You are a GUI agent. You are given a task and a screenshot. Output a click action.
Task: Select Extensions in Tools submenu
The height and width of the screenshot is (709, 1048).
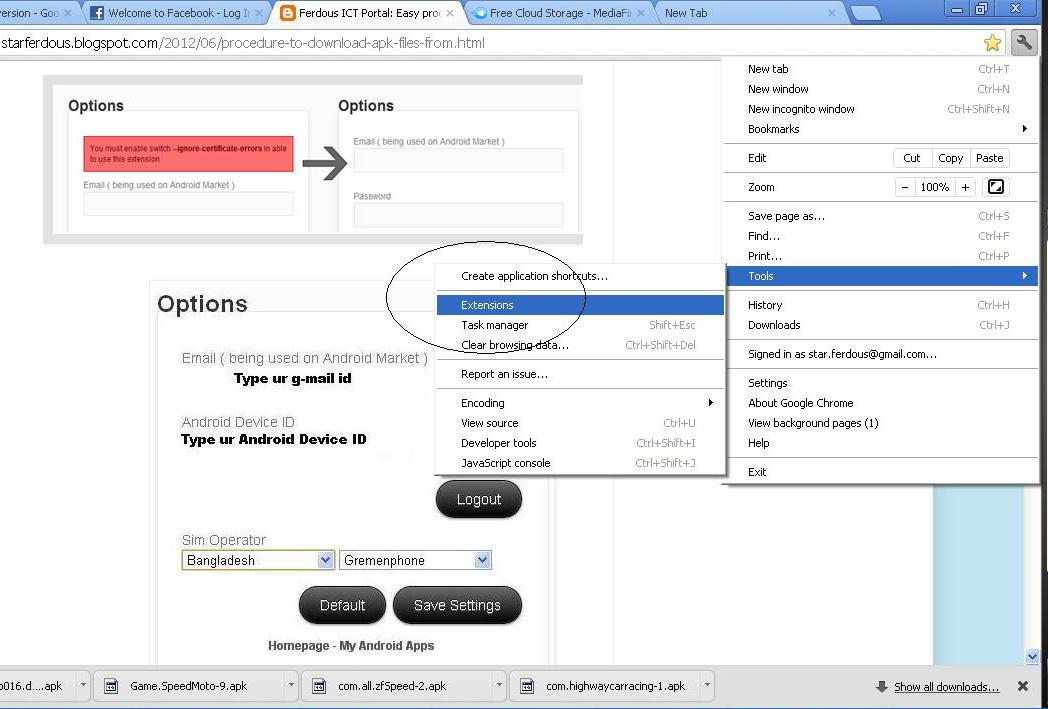click(x=579, y=305)
